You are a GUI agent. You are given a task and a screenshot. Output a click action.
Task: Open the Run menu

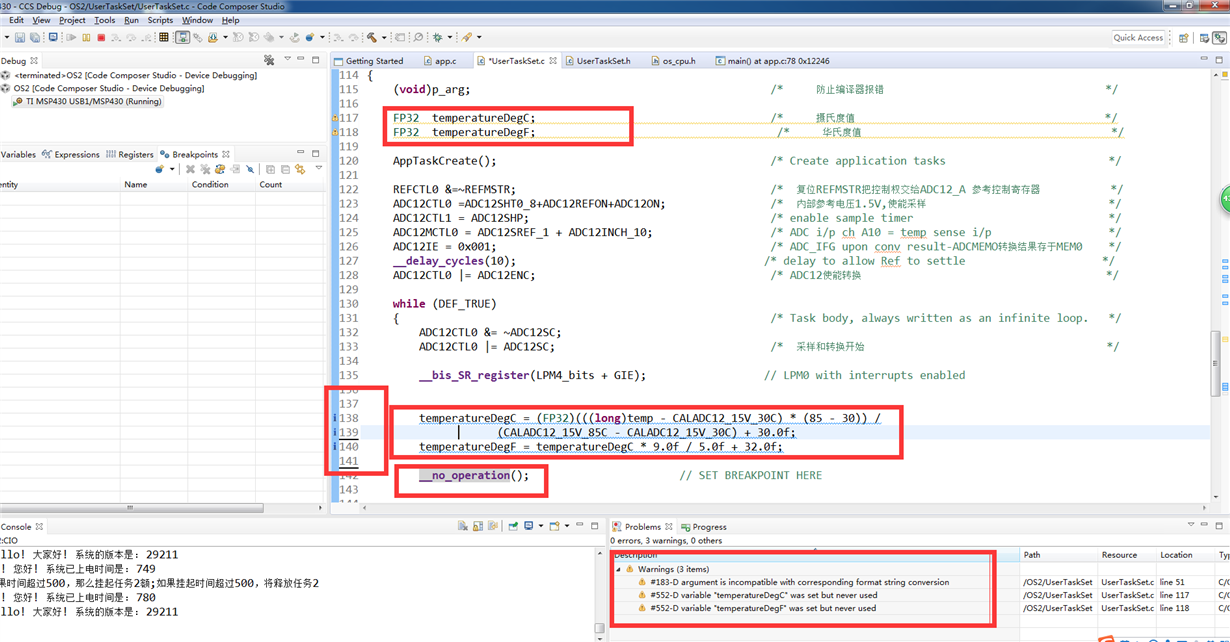(131, 20)
